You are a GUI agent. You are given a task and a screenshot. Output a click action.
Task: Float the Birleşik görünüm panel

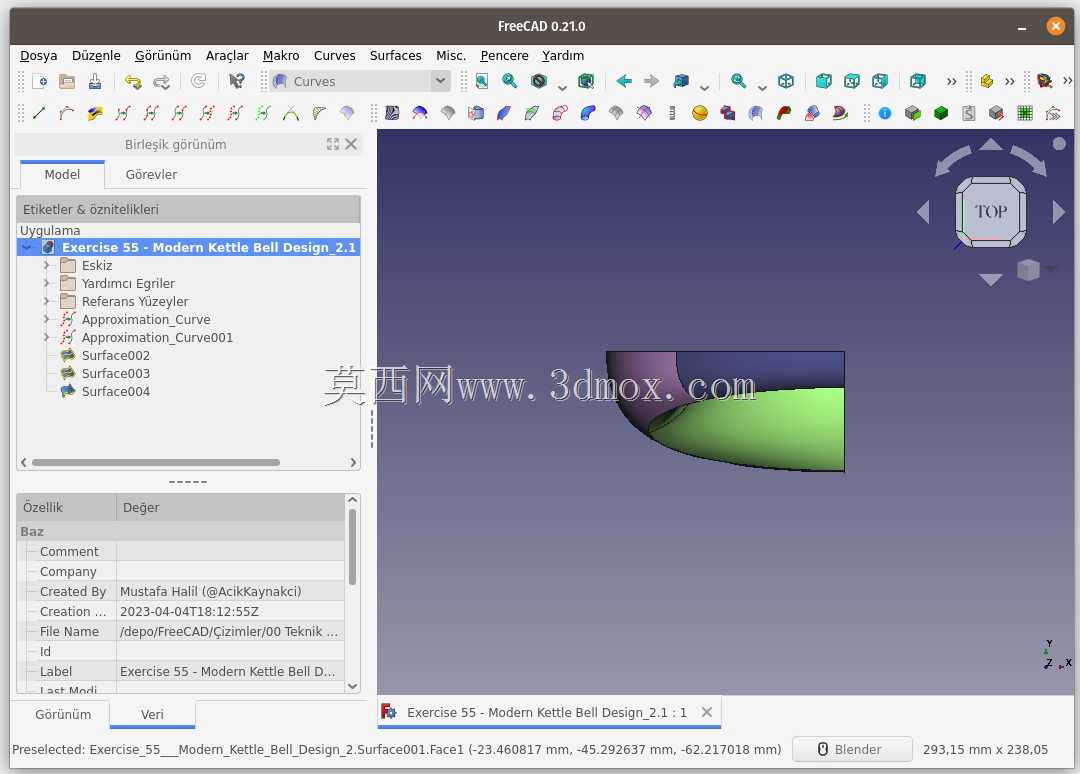(333, 144)
